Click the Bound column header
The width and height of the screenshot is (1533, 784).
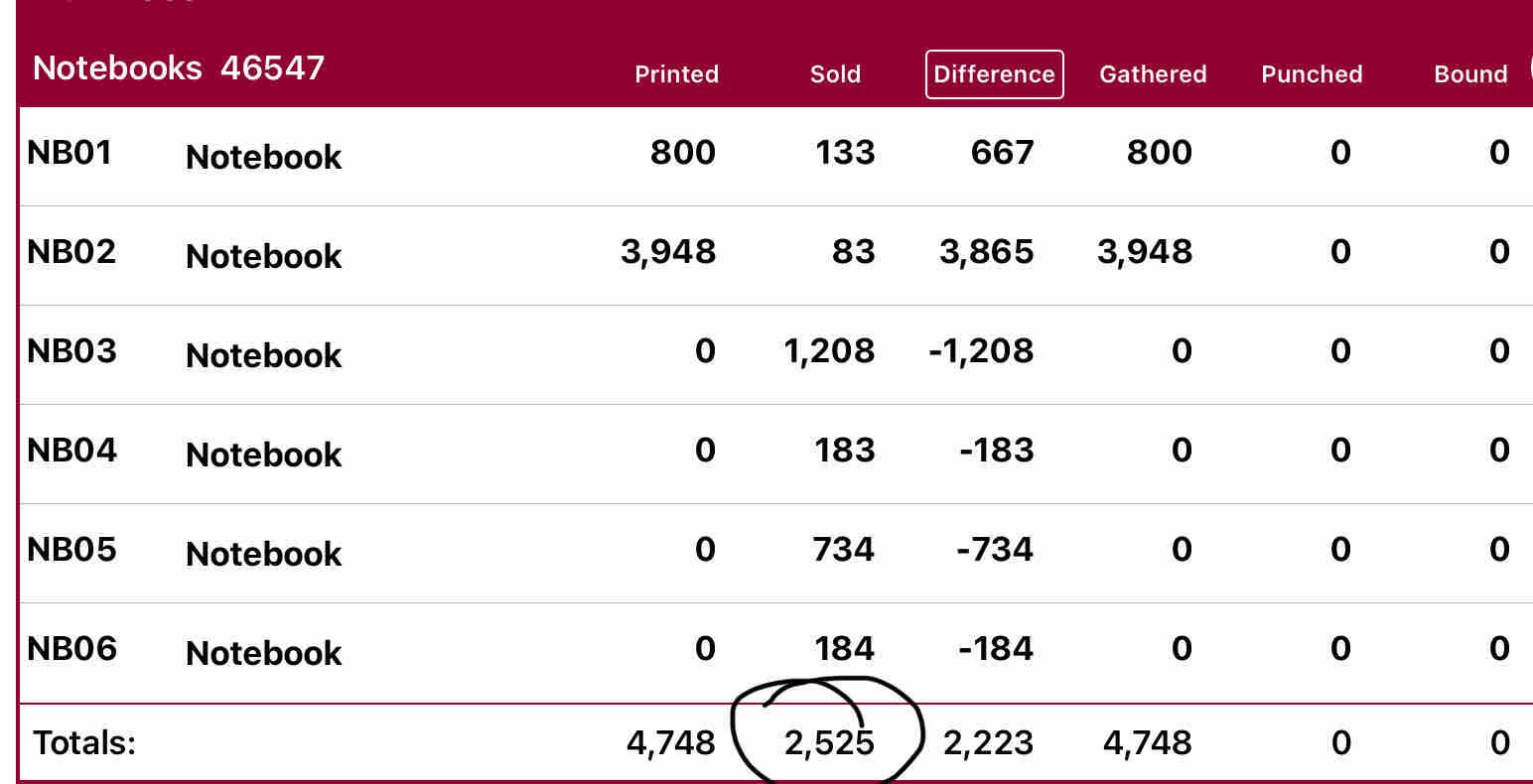(x=1470, y=74)
